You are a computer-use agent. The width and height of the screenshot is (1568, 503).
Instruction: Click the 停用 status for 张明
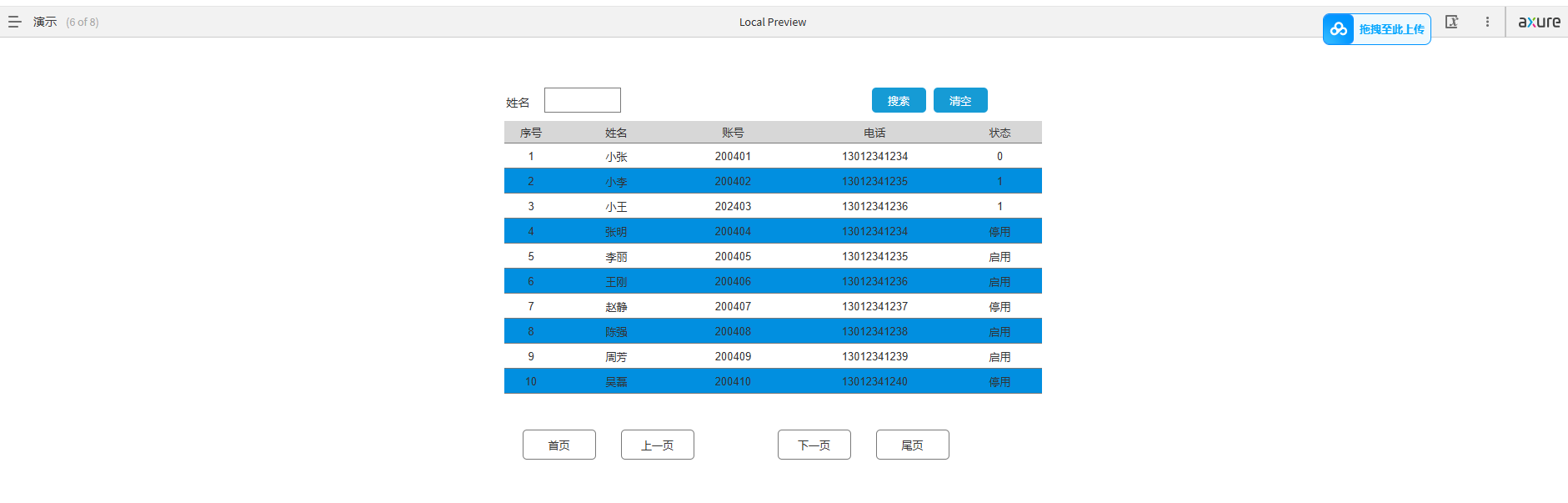(x=999, y=232)
